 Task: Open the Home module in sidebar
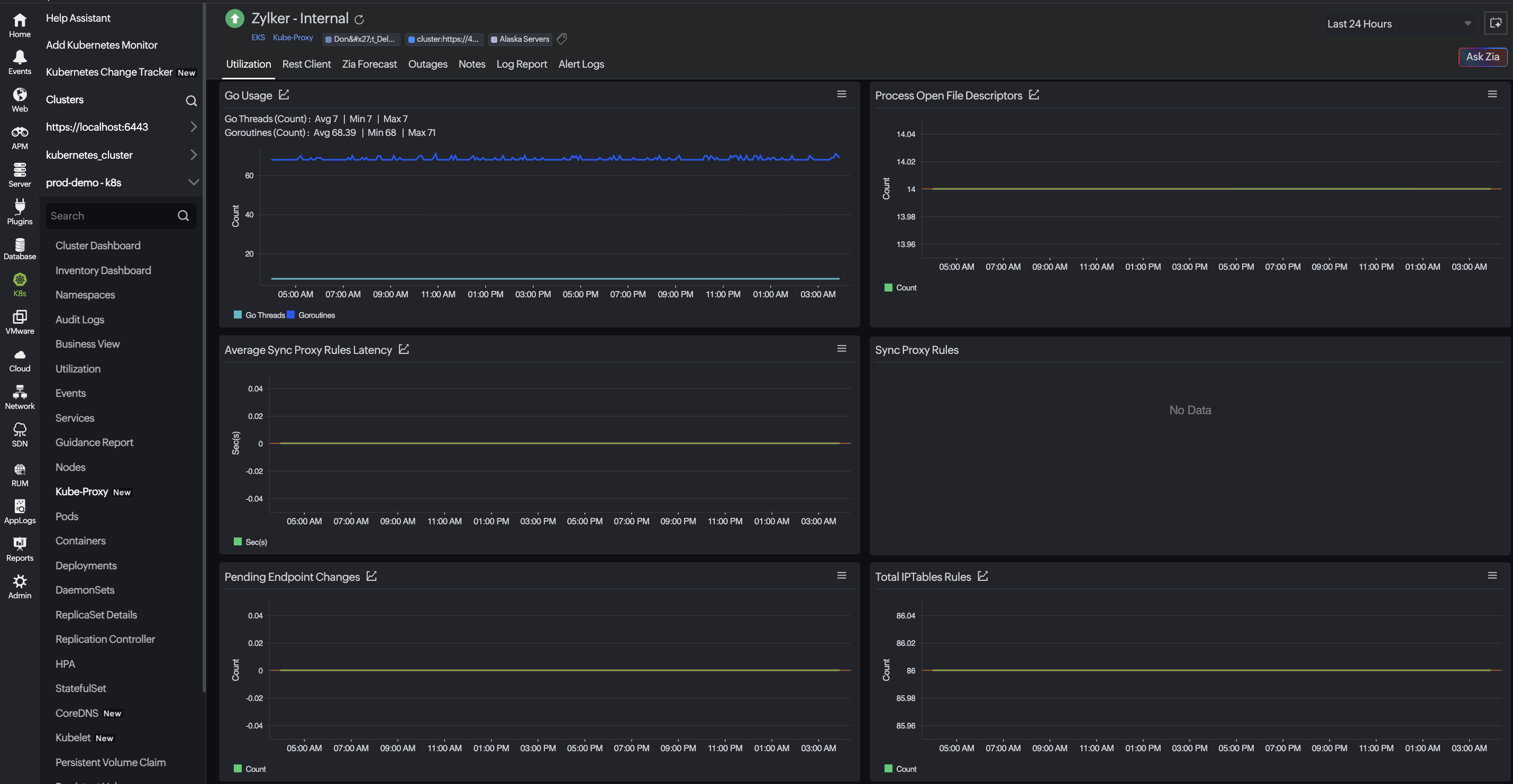tap(20, 25)
